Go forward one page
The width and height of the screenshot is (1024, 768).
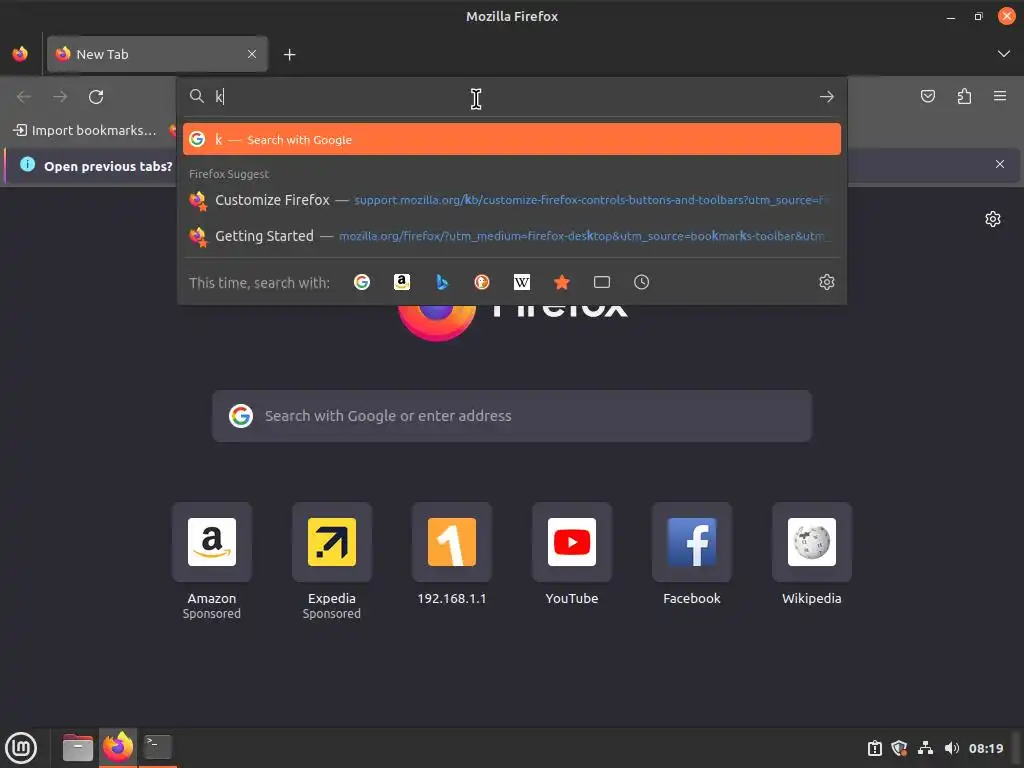click(x=60, y=97)
